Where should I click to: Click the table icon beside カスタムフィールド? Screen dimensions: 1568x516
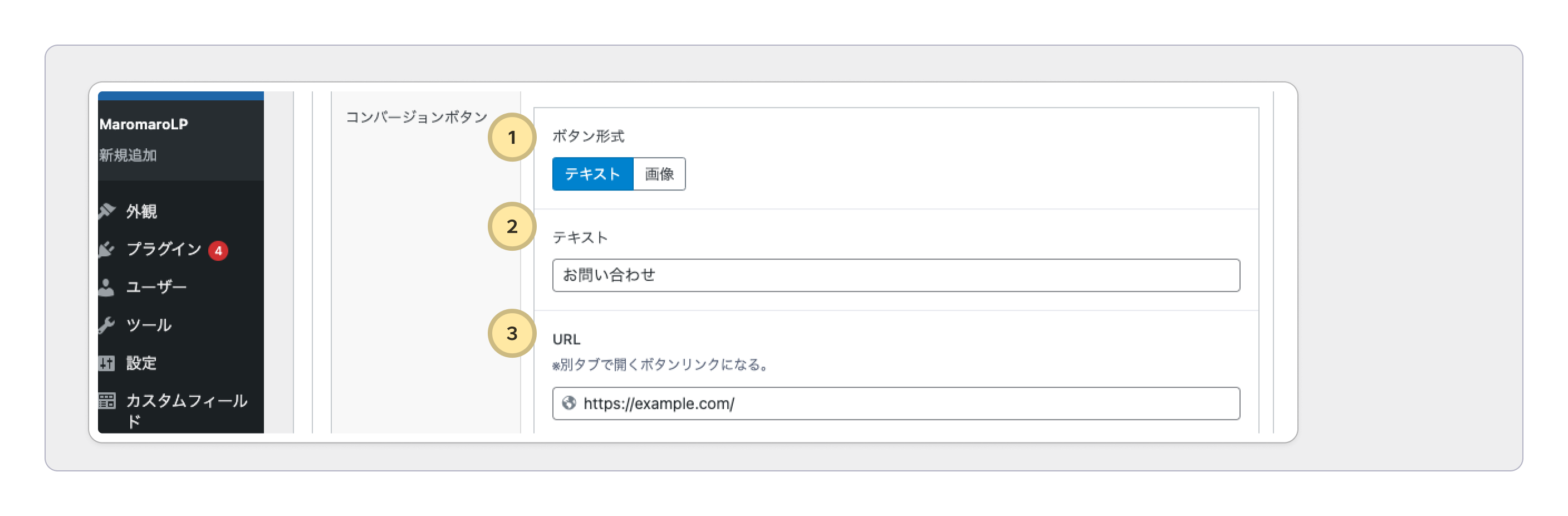[107, 401]
